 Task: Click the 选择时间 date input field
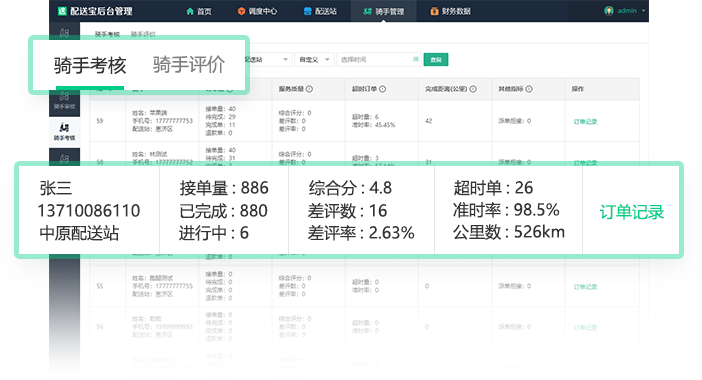click(379, 60)
